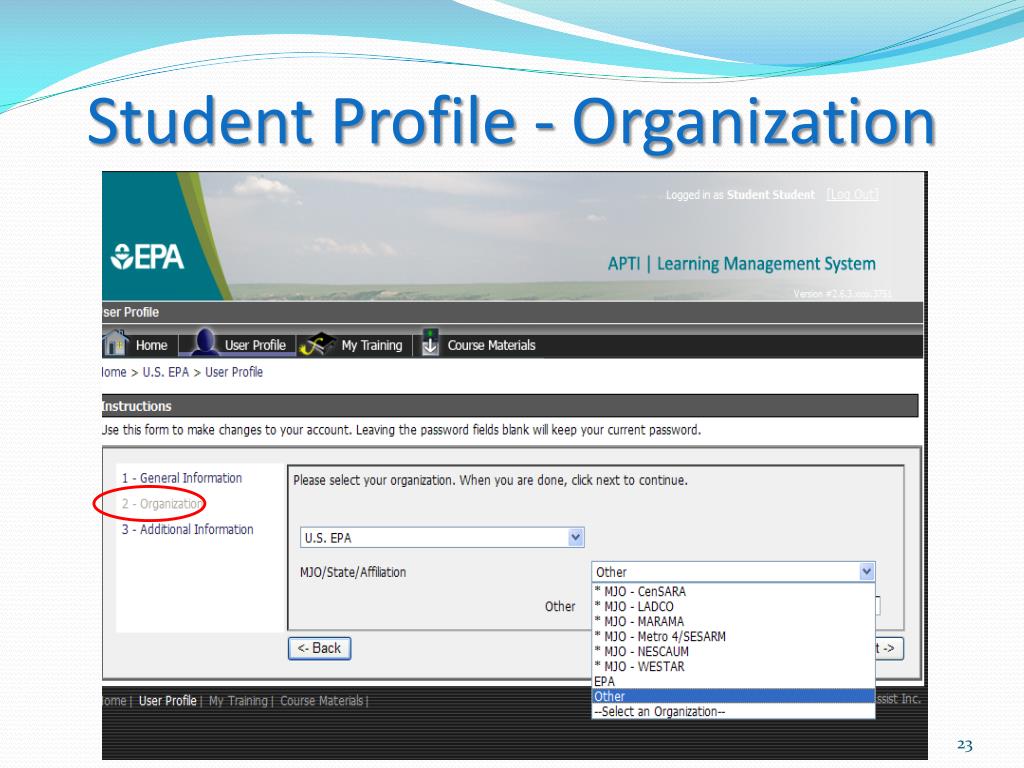Click the EPA logo in the banner
The image size is (1024, 768).
148,257
